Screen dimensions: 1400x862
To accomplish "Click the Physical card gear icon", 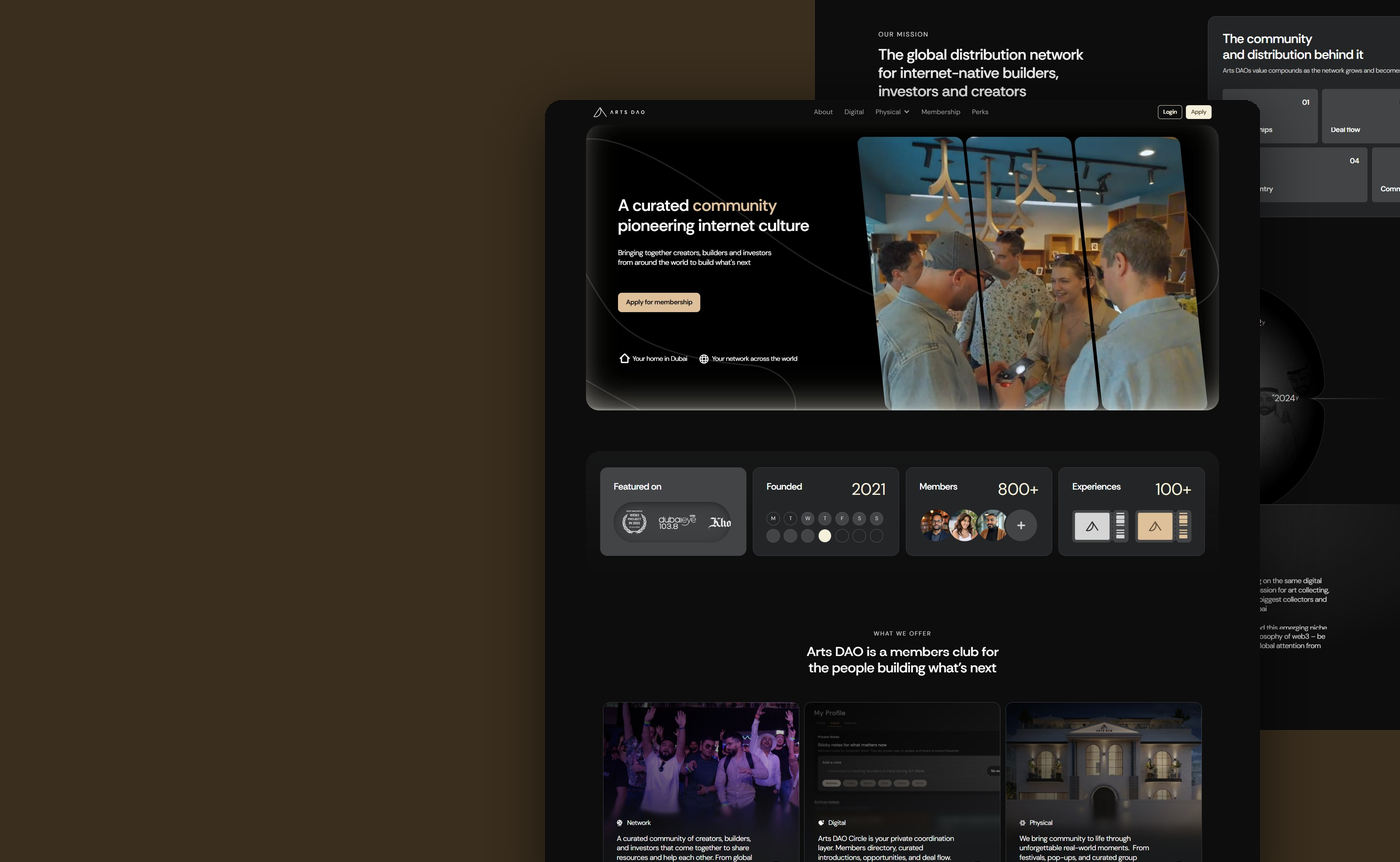I will pos(1023,823).
